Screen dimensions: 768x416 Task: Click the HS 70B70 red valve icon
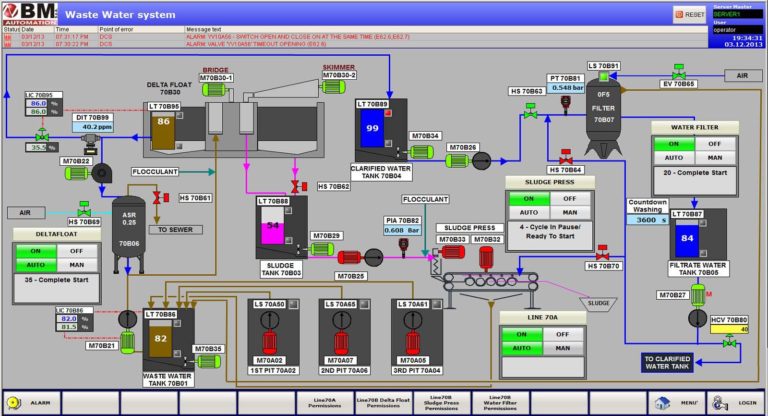(x=602, y=253)
